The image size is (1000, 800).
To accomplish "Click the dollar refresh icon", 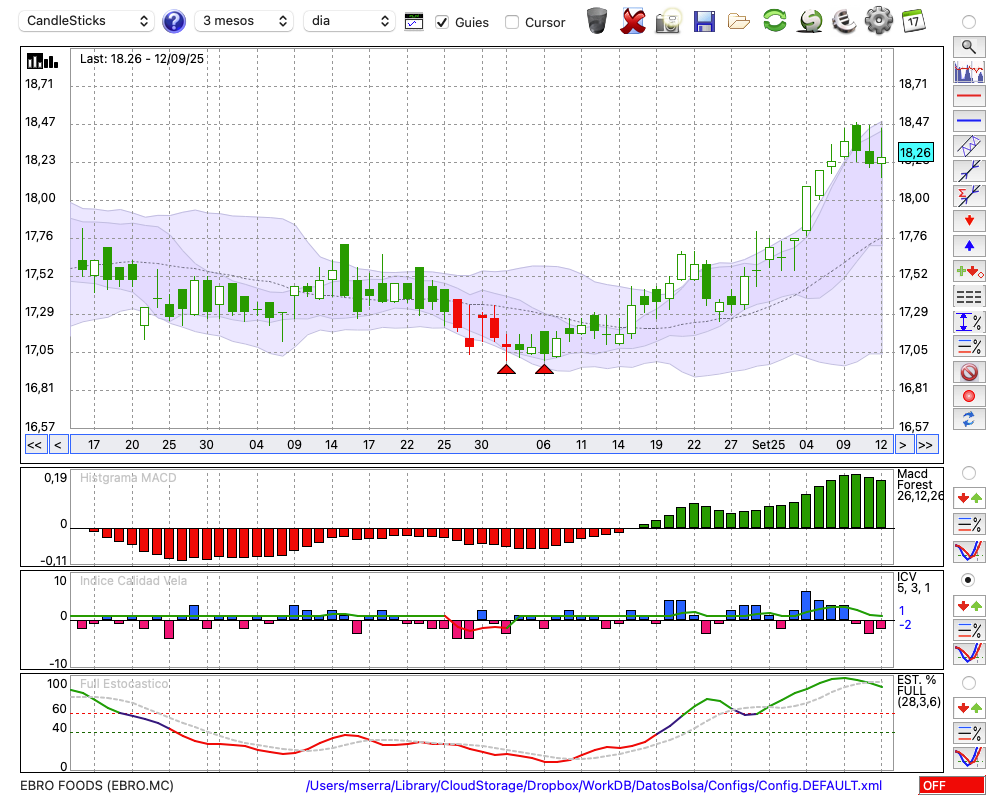I will pyautogui.click(x=810, y=21).
